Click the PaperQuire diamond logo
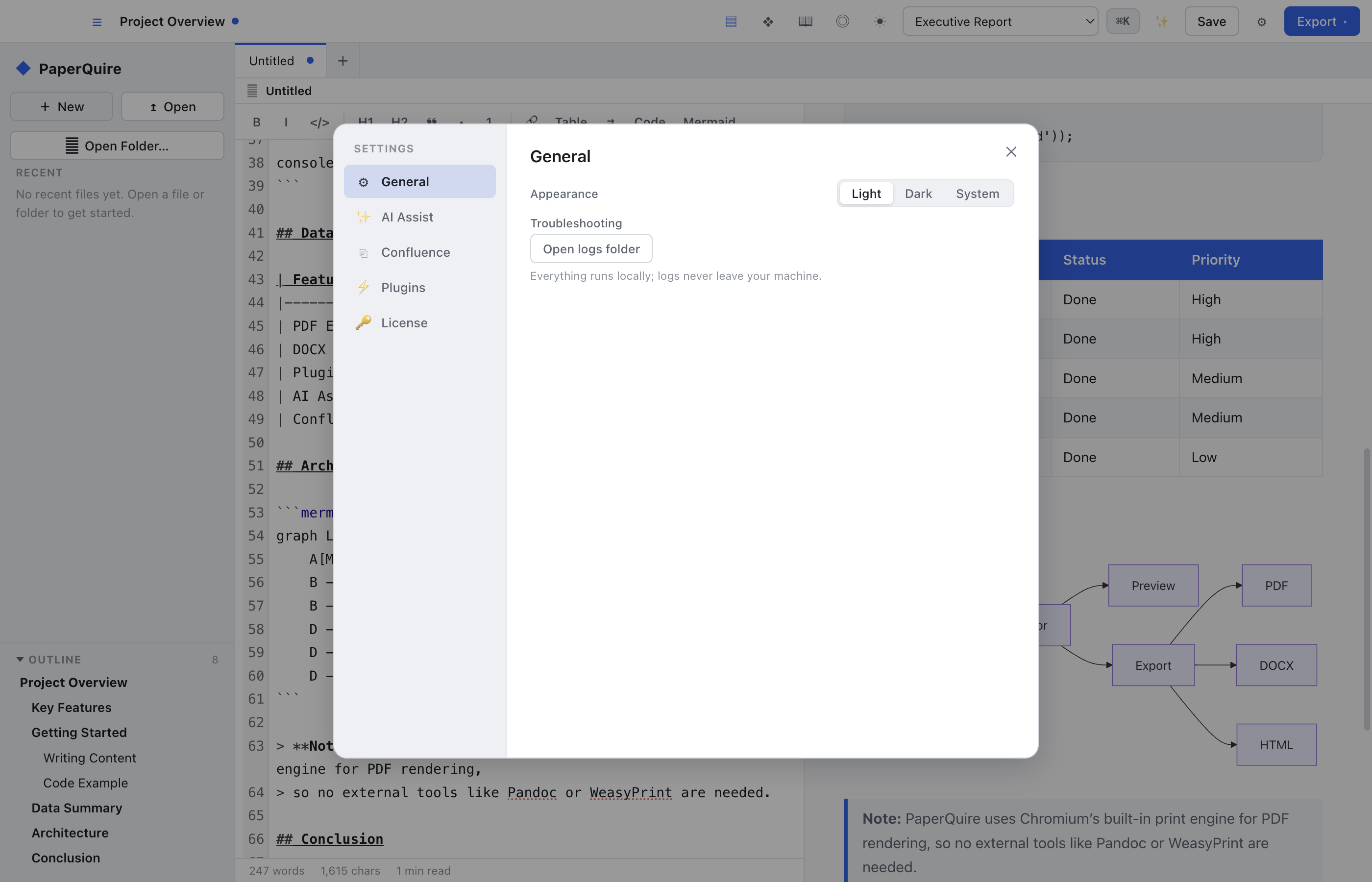Image resolution: width=1372 pixels, height=882 pixels. [24, 68]
